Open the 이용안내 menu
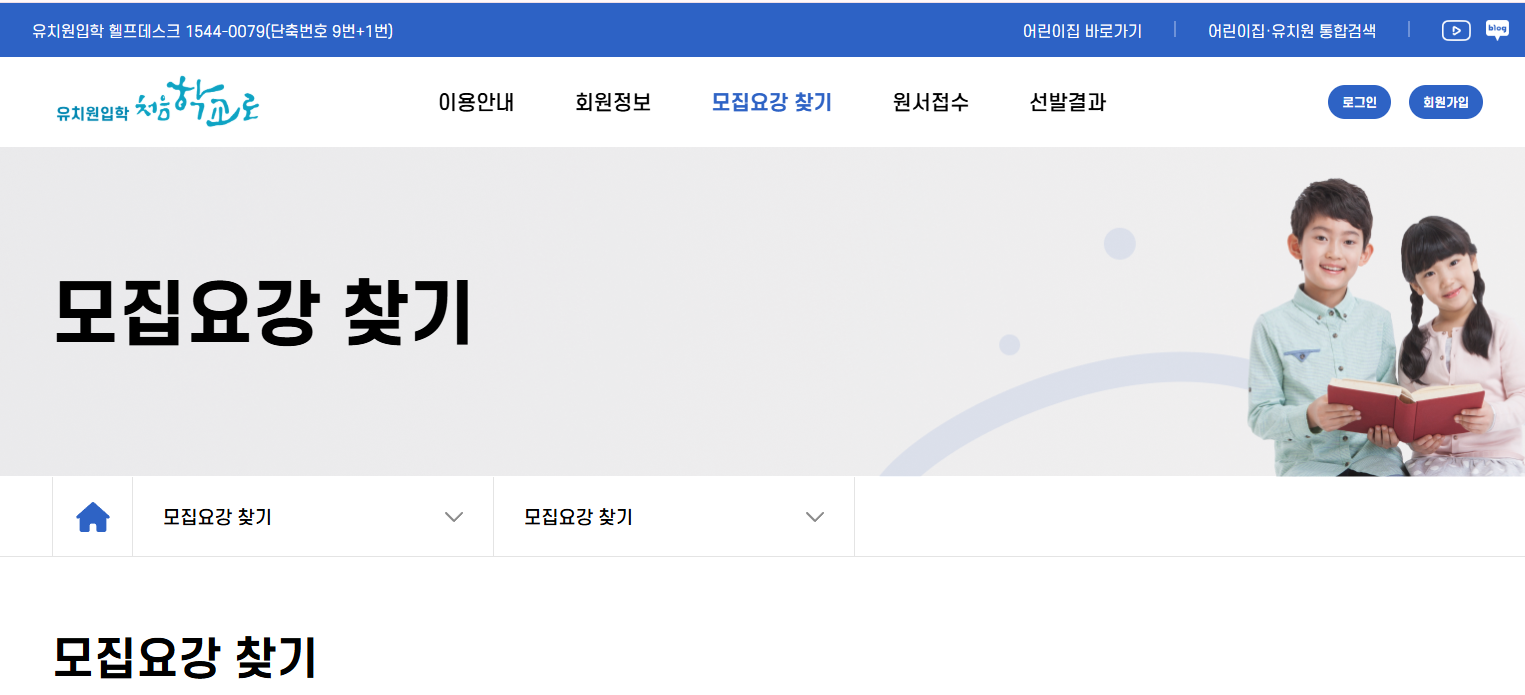 [476, 102]
